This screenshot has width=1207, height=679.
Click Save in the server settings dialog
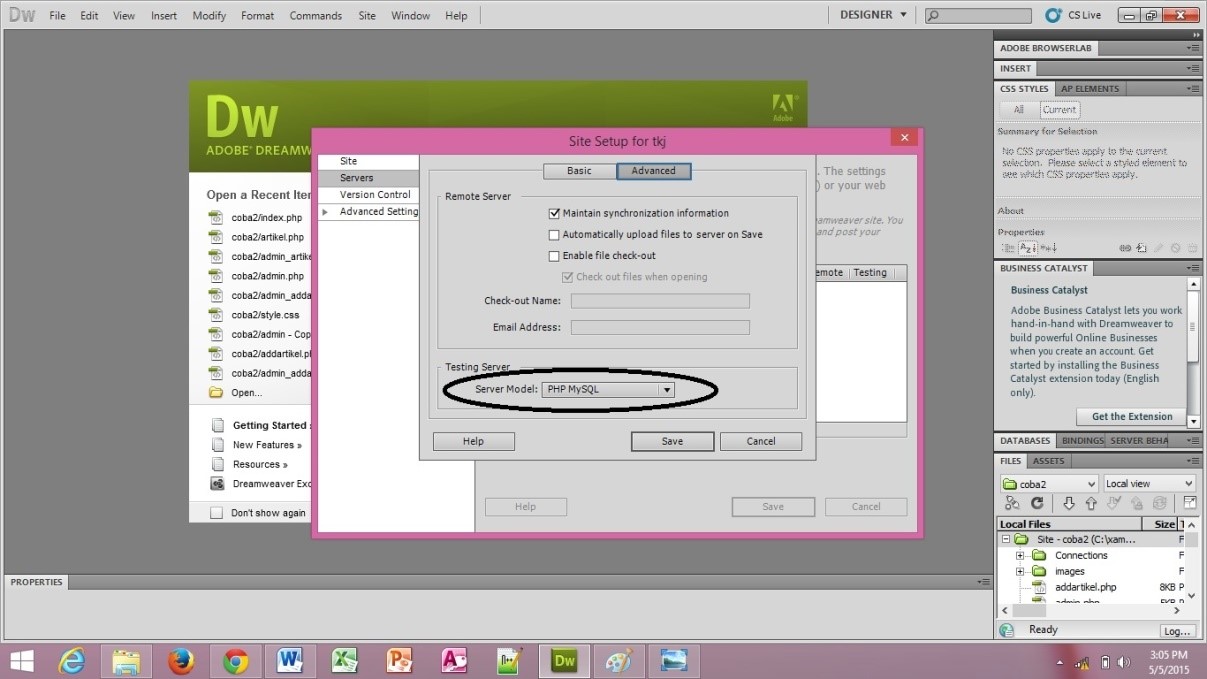tap(672, 441)
